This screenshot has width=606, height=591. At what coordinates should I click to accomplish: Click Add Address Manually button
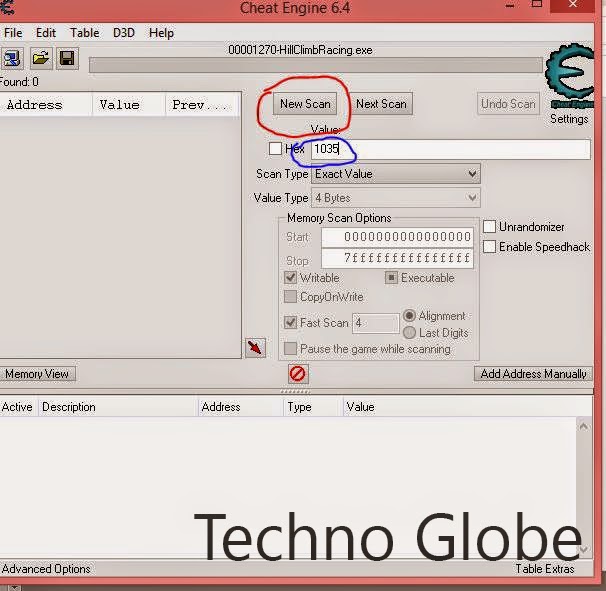point(533,374)
